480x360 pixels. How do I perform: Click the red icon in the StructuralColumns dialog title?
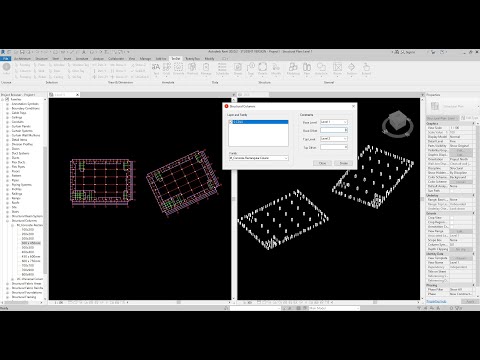click(x=226, y=106)
